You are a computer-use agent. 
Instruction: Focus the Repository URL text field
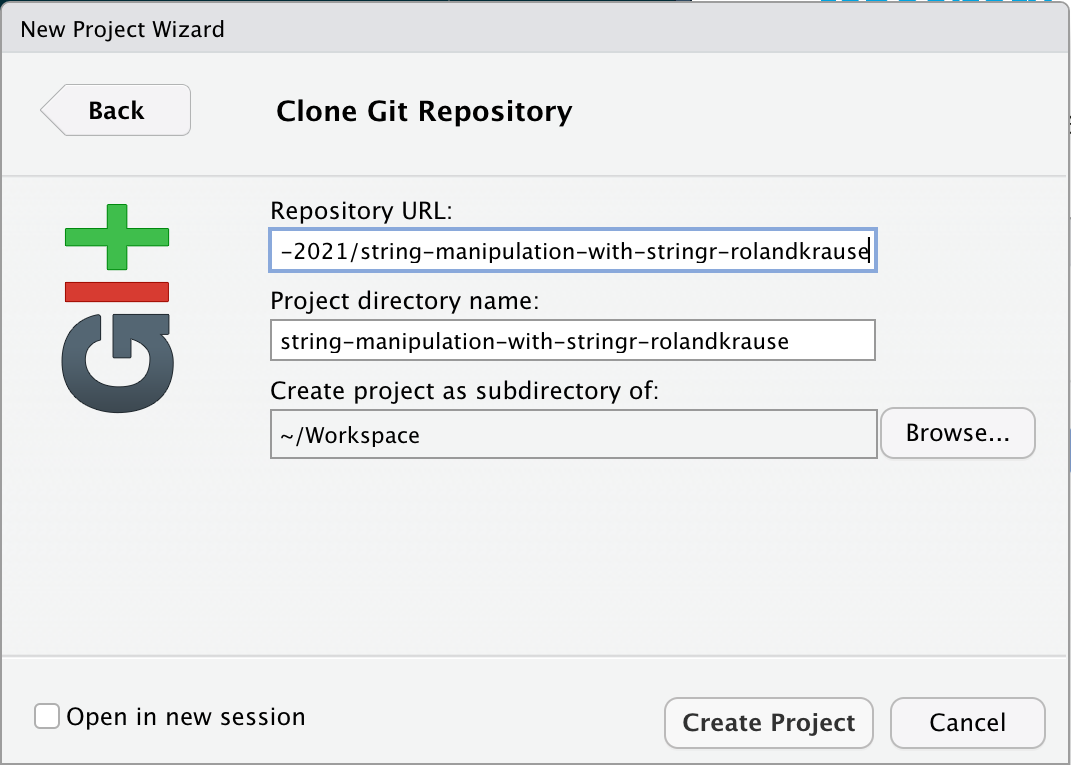(572, 252)
